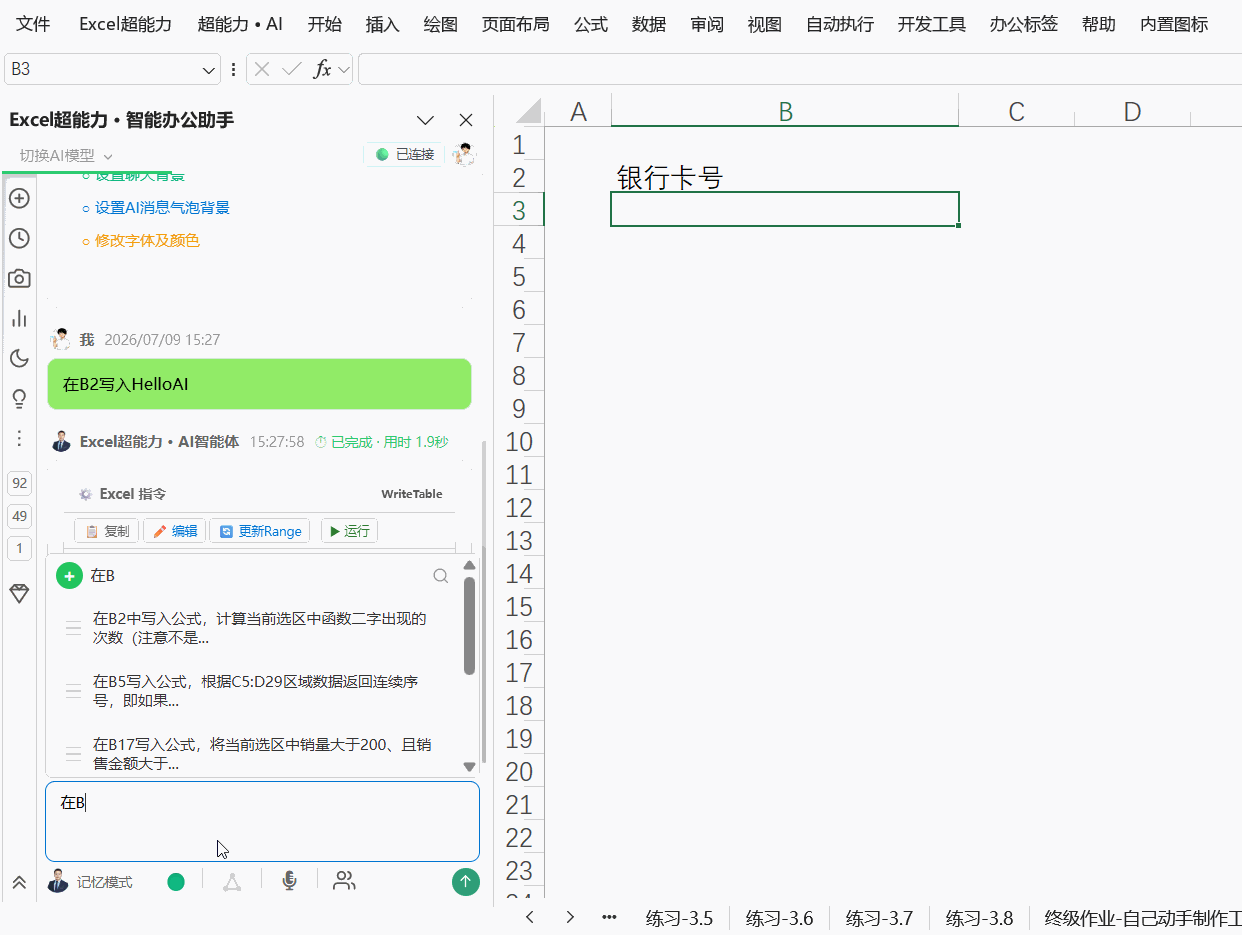Click the formula bar cancel X icon
1242x935 pixels.
[262, 69]
